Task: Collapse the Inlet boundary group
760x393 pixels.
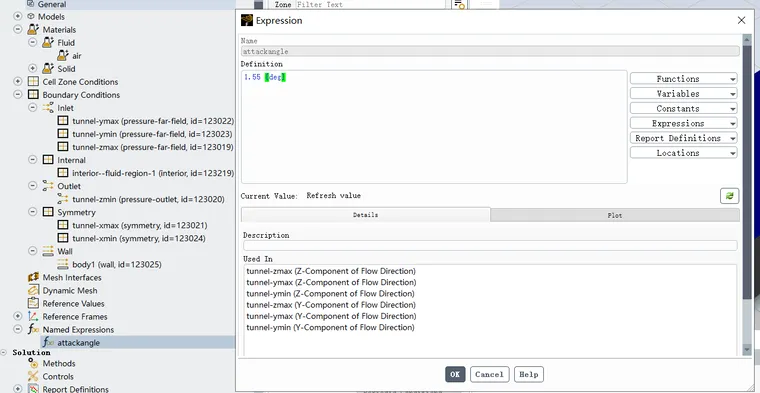Action: pos(32,108)
